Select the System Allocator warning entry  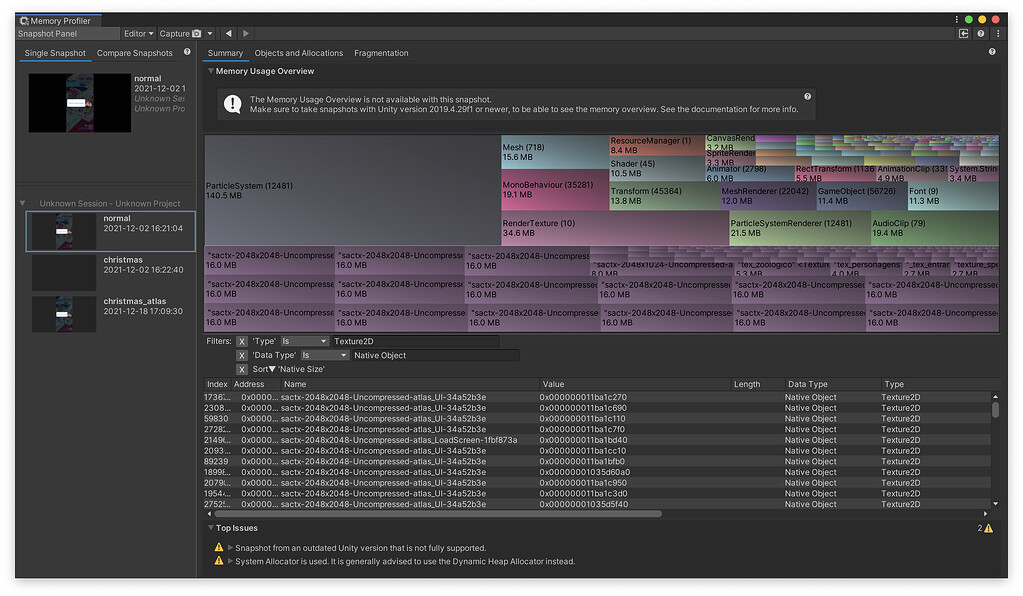pos(400,561)
